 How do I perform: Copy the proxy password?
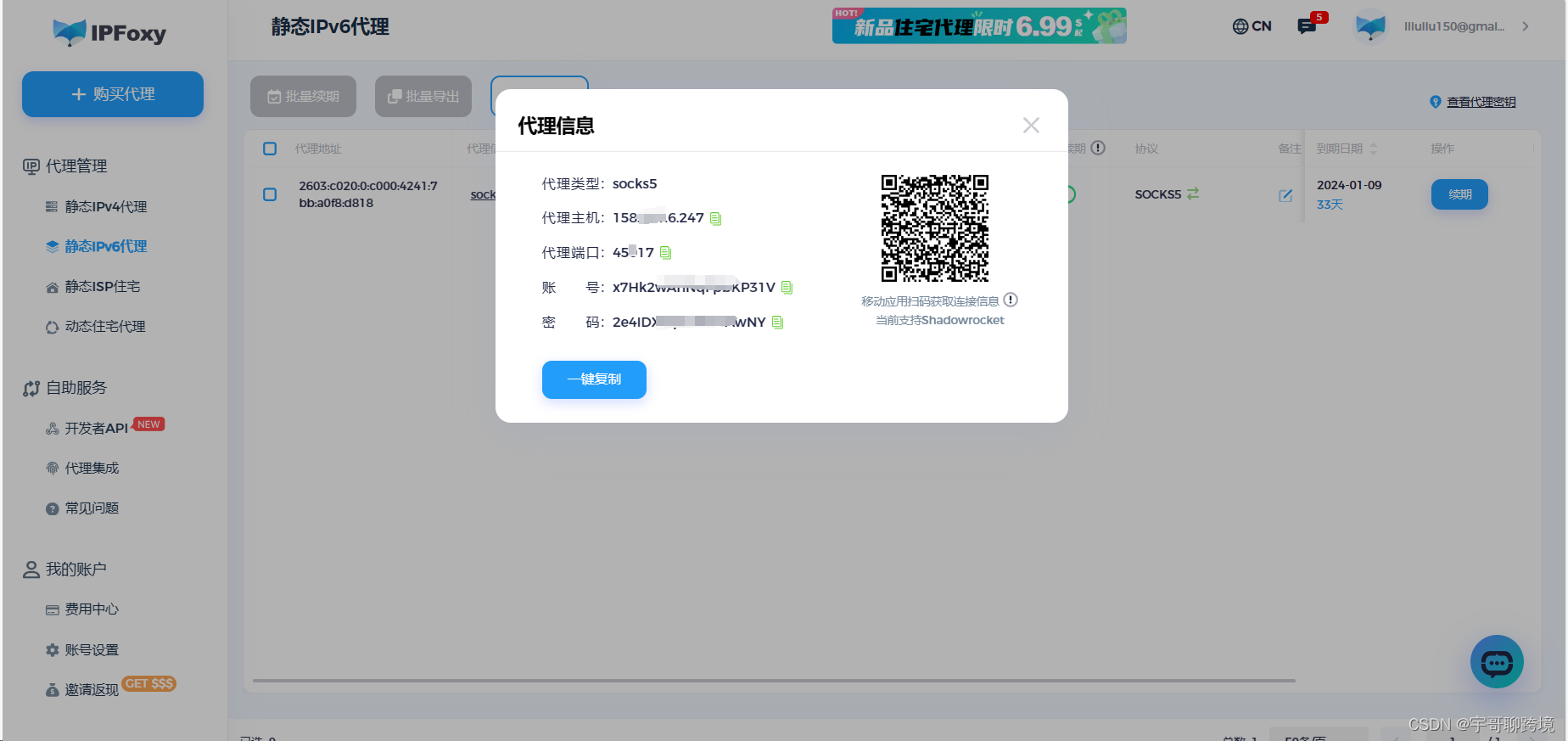777,323
